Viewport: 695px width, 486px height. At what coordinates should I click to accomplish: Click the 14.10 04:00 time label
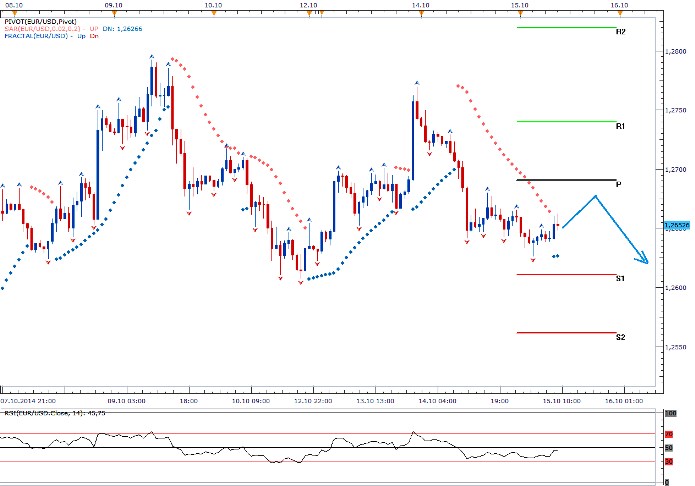coord(437,401)
